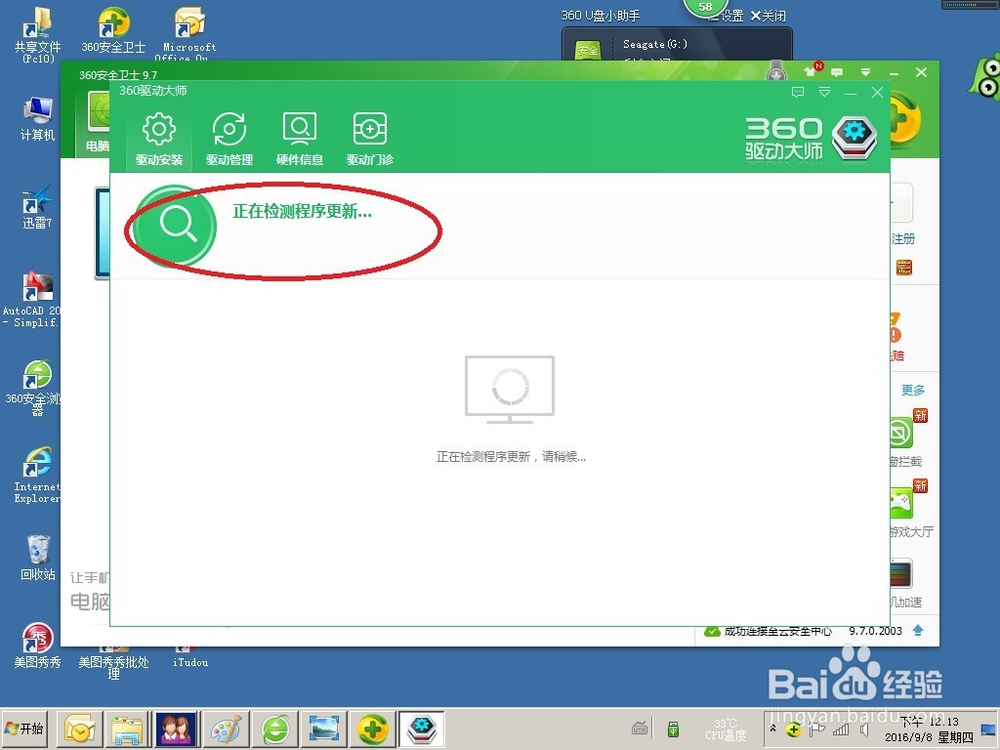Viewport: 1000px width, 750px height.
Task: Click CPU温度 33℃ indicator in taskbar
Action: [x=725, y=730]
